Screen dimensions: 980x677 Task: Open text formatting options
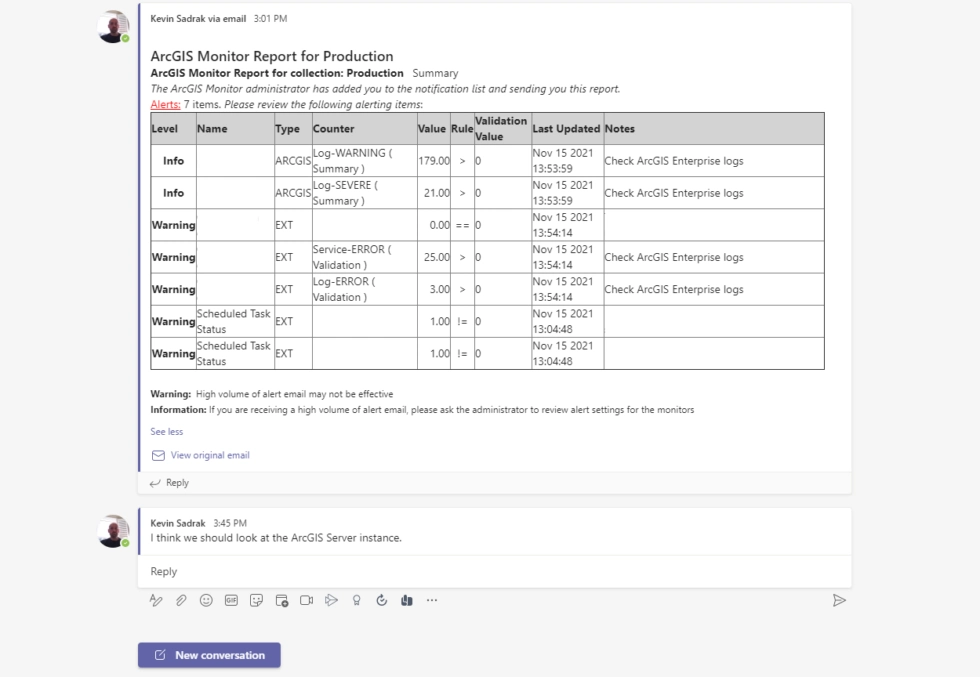pyautogui.click(x=155, y=599)
